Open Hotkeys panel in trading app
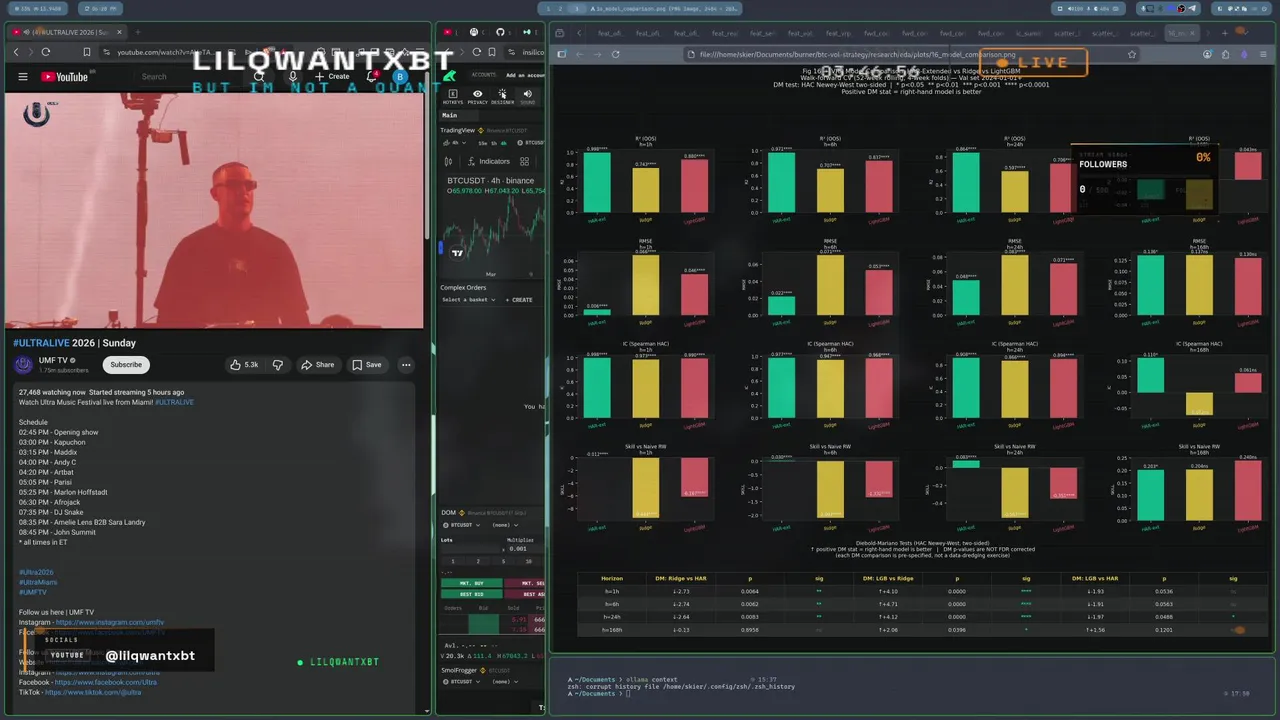The width and height of the screenshot is (1280, 720). [x=453, y=97]
